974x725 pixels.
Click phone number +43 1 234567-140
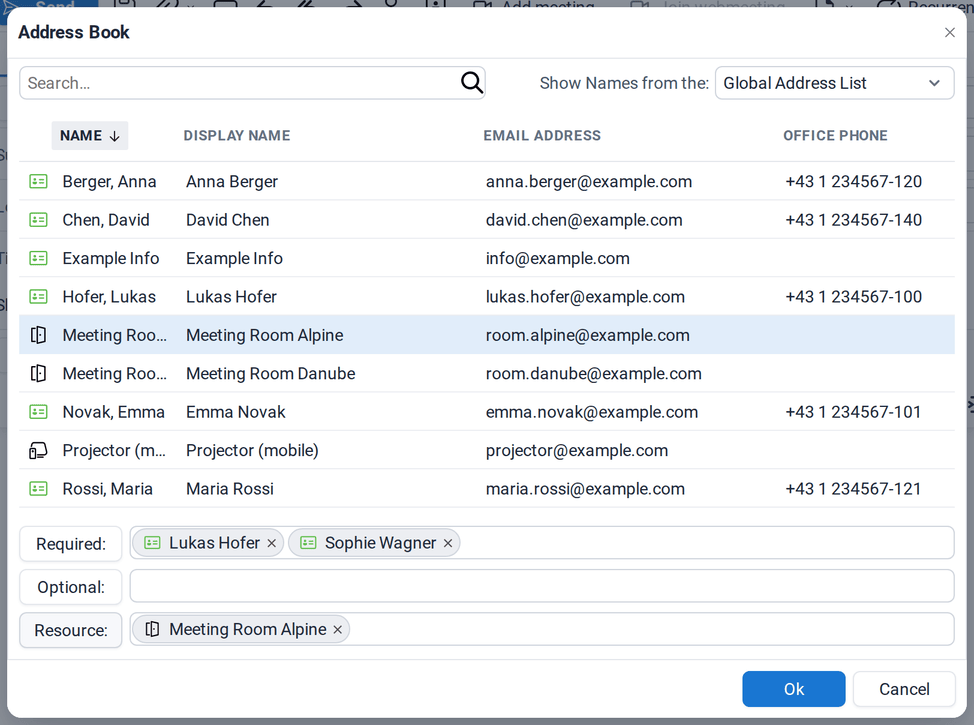coord(853,220)
